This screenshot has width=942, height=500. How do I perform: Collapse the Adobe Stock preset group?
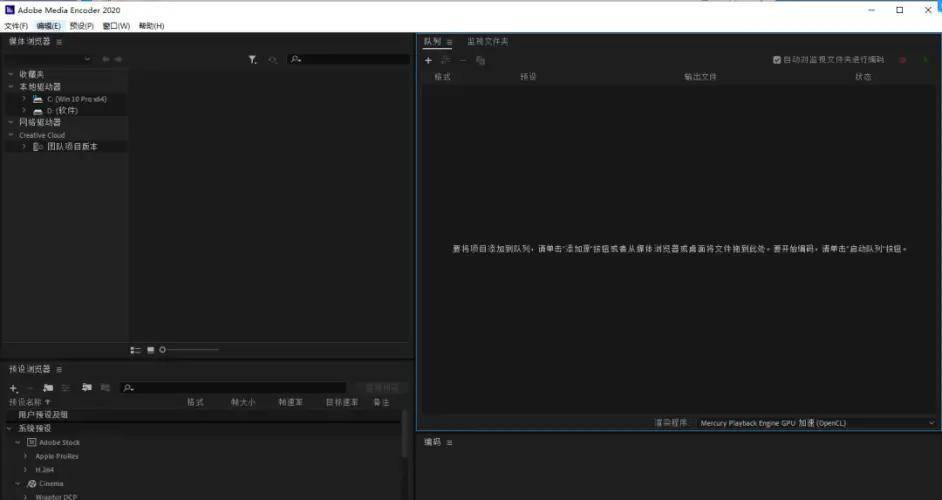[17, 442]
